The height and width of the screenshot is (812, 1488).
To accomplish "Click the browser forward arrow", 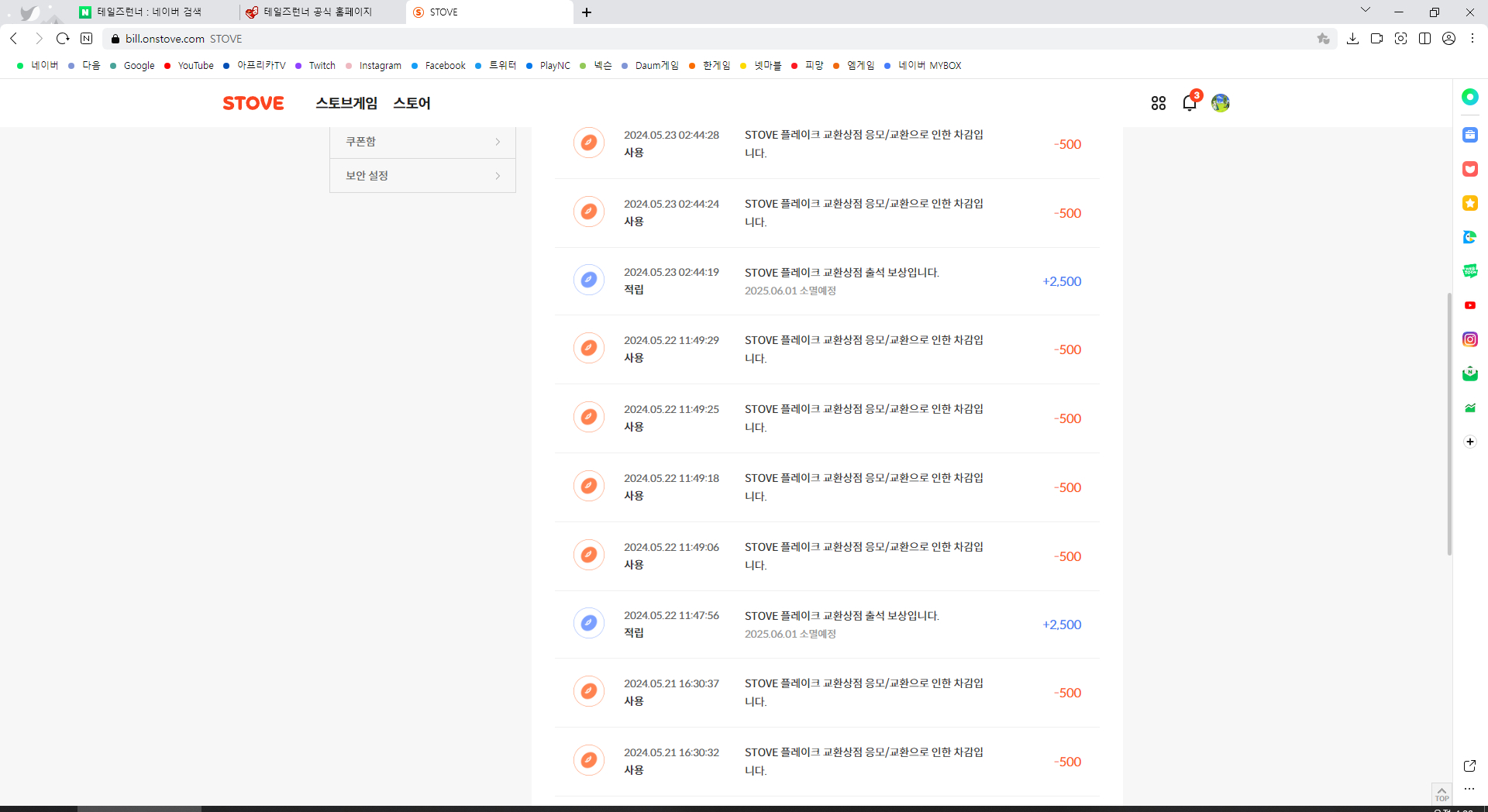I will click(39, 38).
